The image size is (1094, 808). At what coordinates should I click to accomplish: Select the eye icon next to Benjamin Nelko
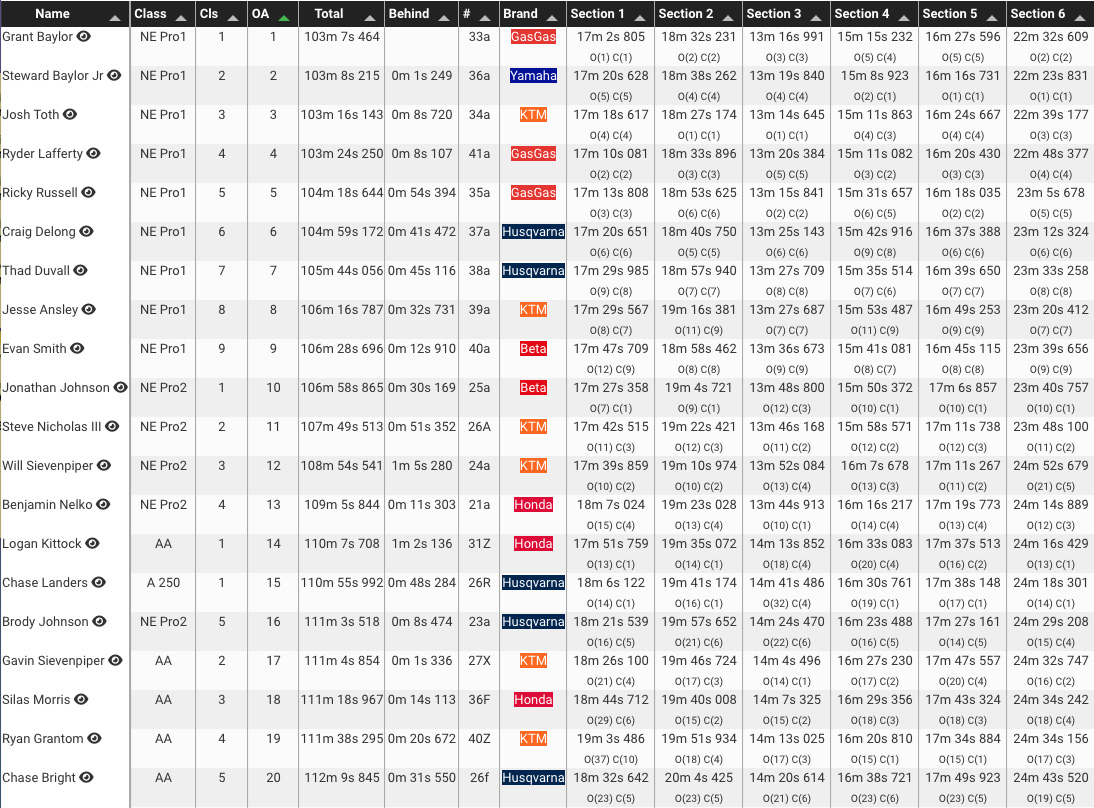pyautogui.click(x=103, y=505)
